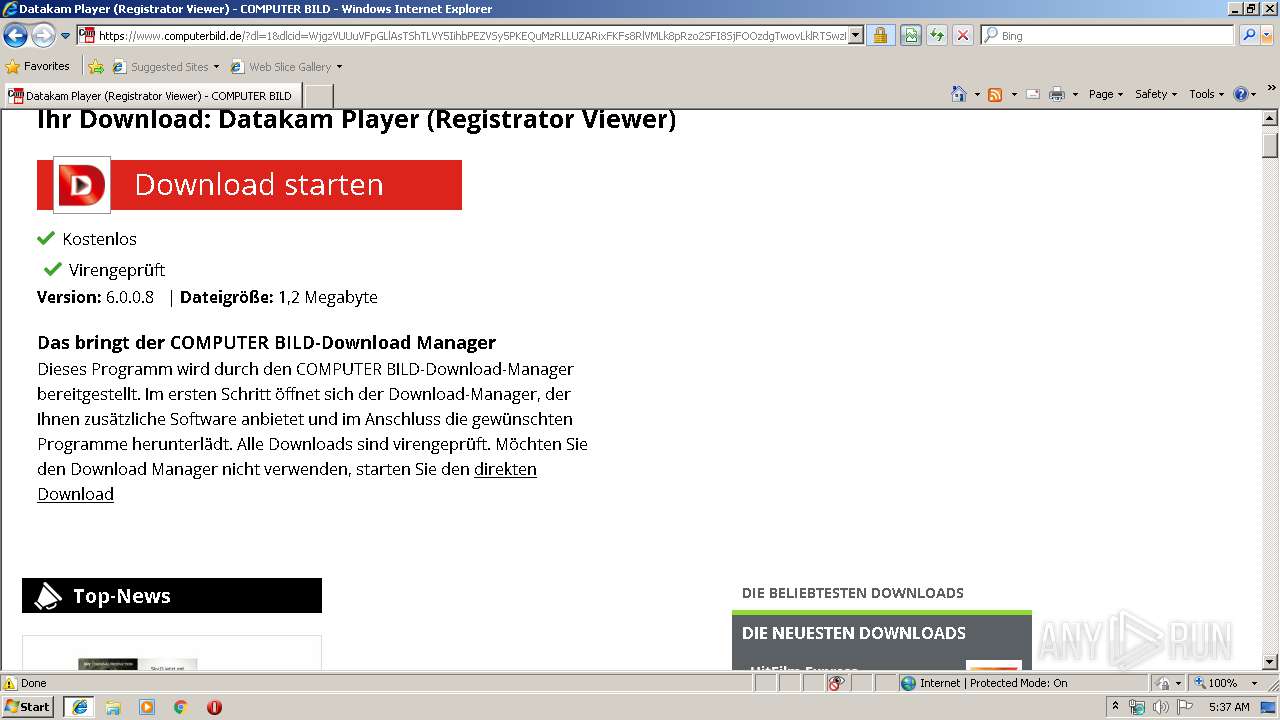Go forward with the Forward arrow
The image size is (1280, 720).
pyautogui.click(x=43, y=36)
